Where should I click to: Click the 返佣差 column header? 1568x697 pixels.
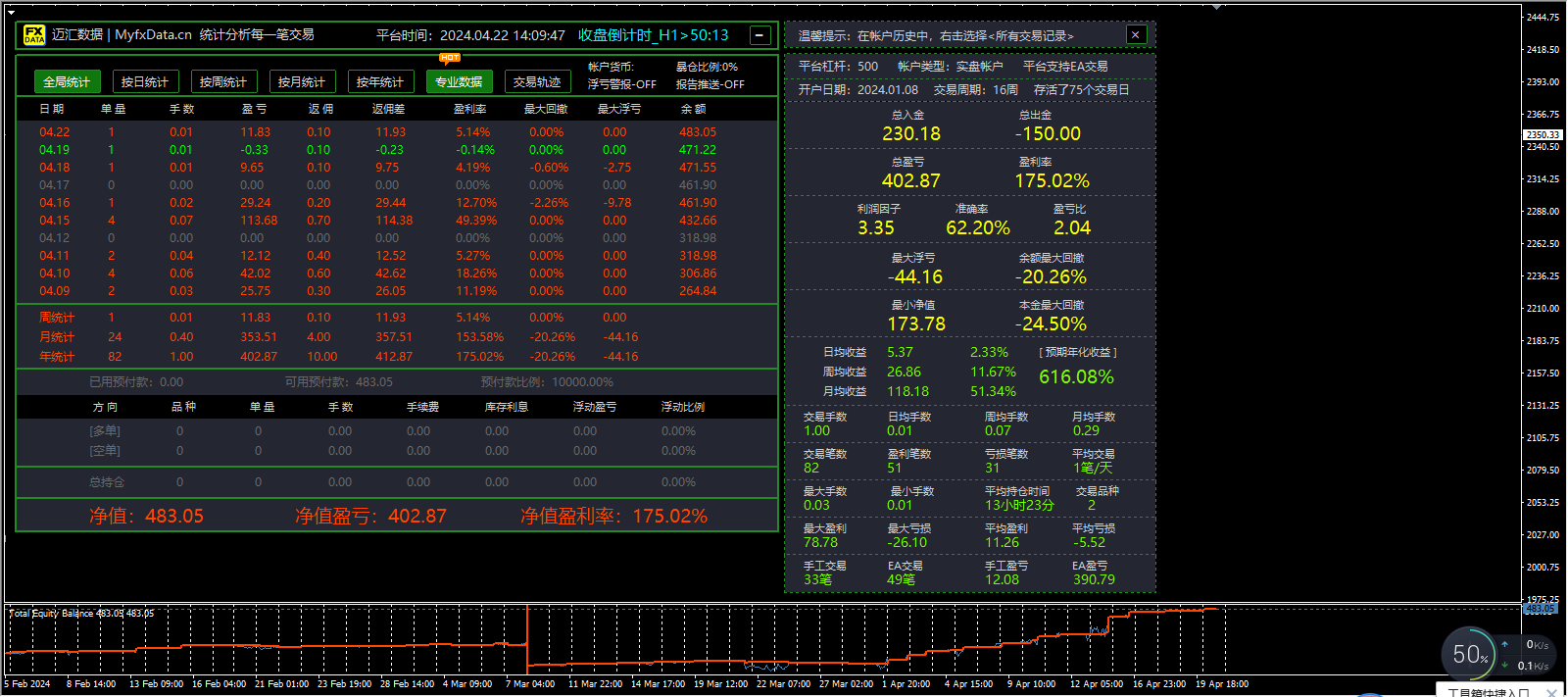click(389, 109)
